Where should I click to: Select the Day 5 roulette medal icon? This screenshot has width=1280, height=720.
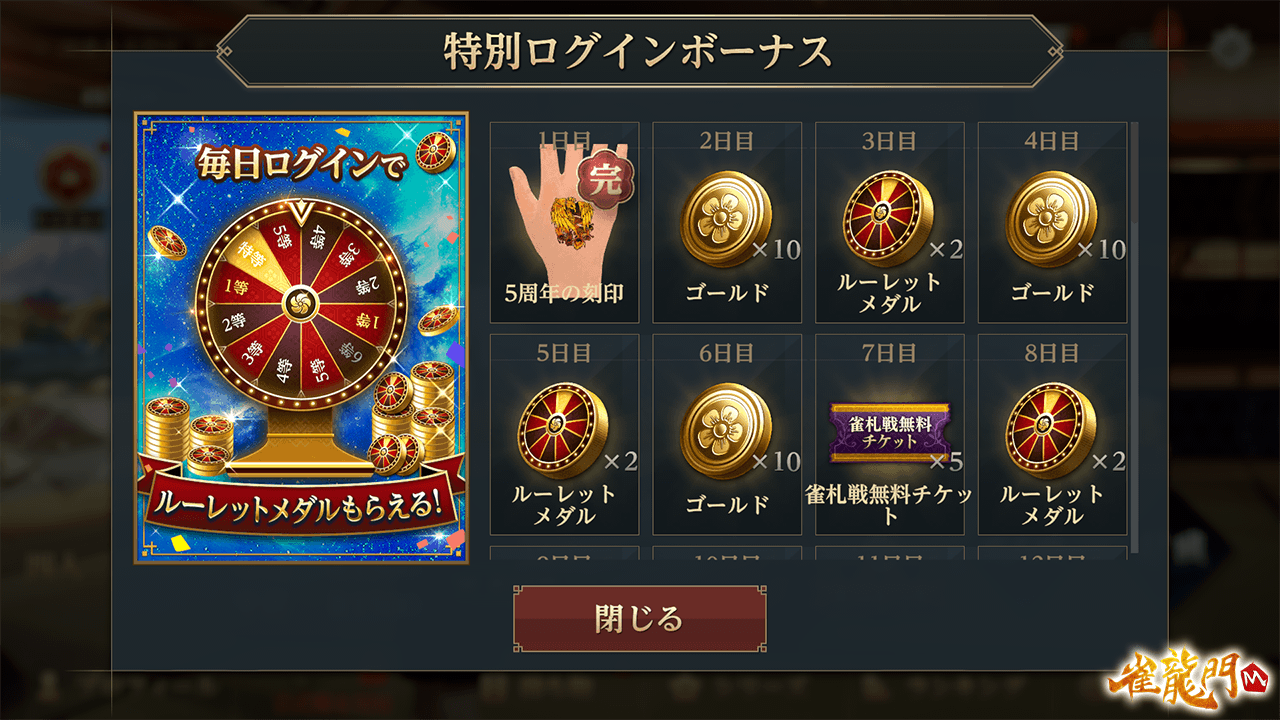563,431
